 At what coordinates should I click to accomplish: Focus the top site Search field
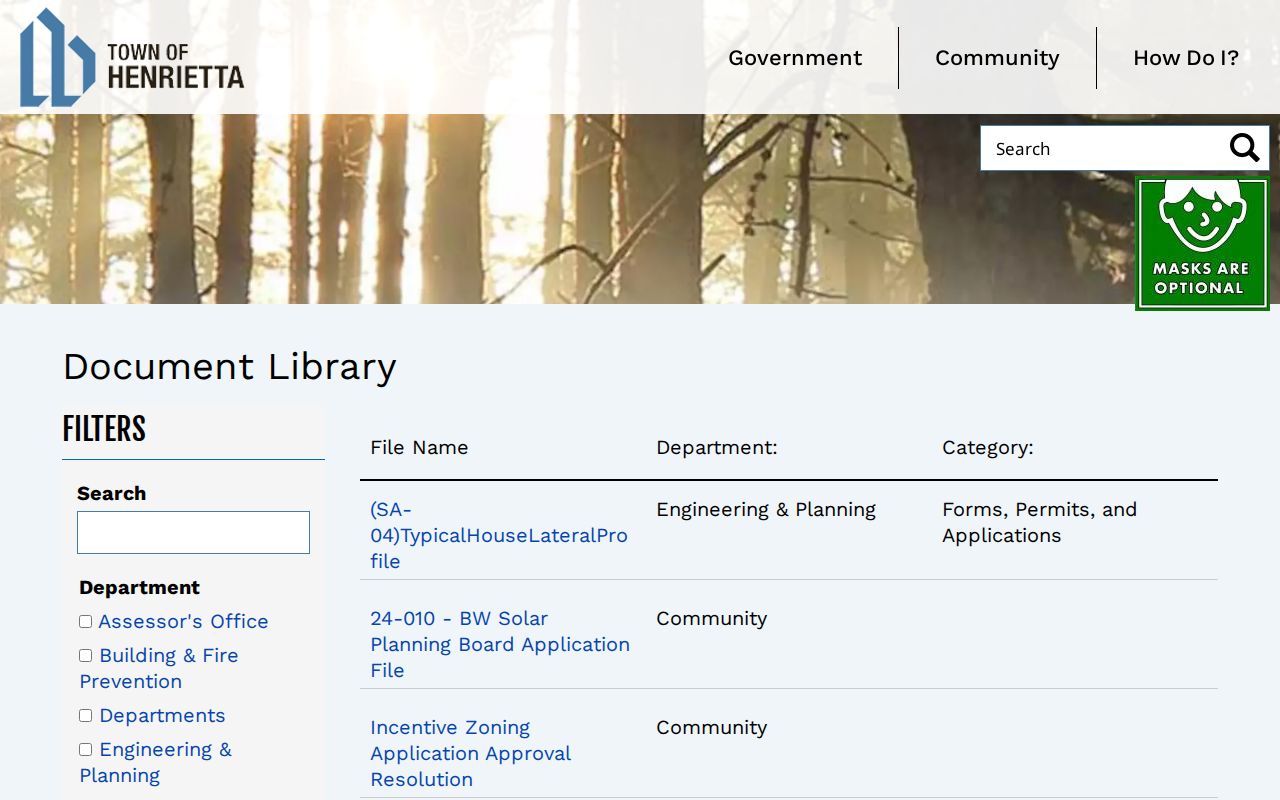[1102, 148]
